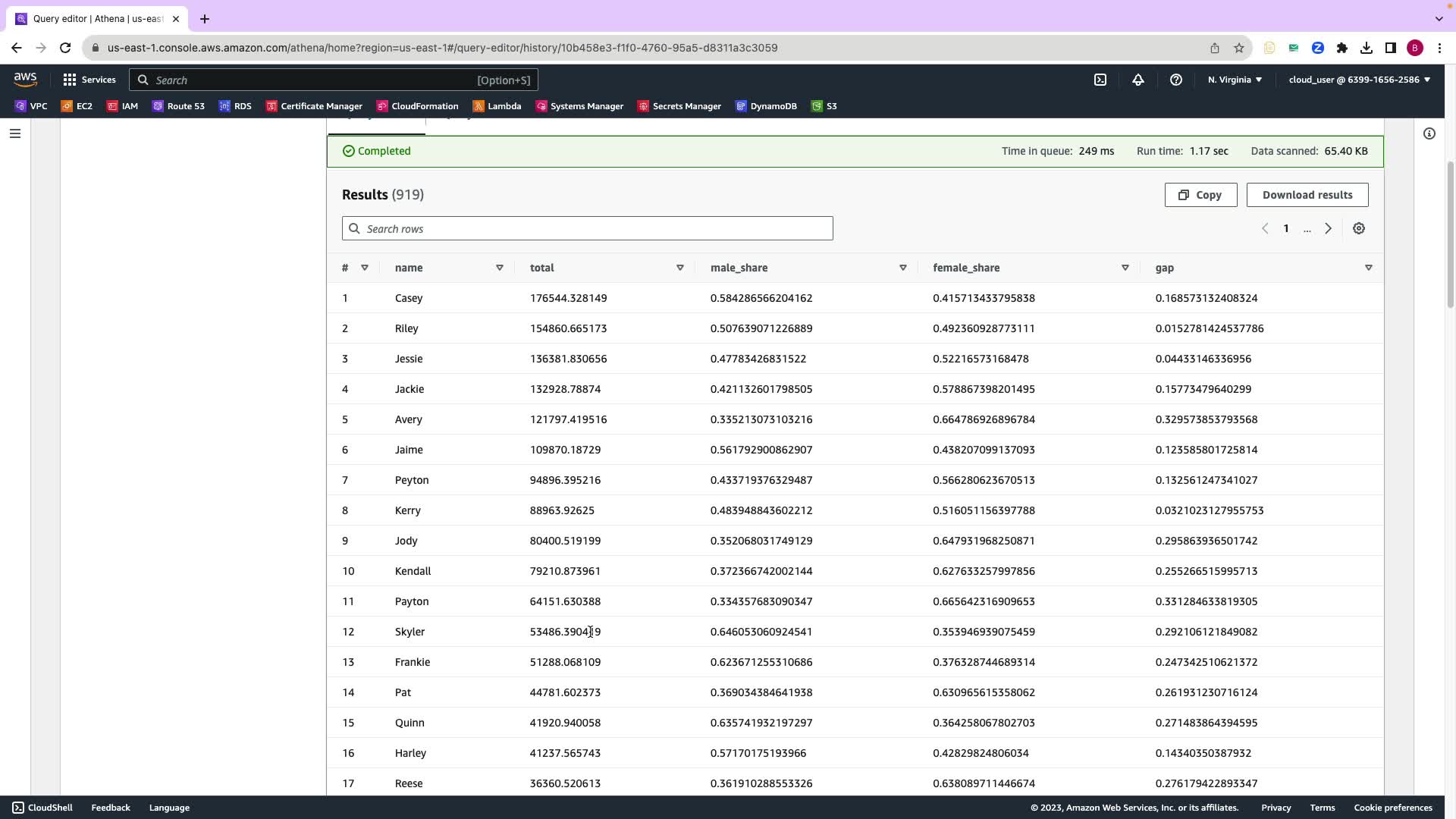Open the notifications bell icon
The width and height of the screenshot is (1456, 819).
click(x=1138, y=80)
